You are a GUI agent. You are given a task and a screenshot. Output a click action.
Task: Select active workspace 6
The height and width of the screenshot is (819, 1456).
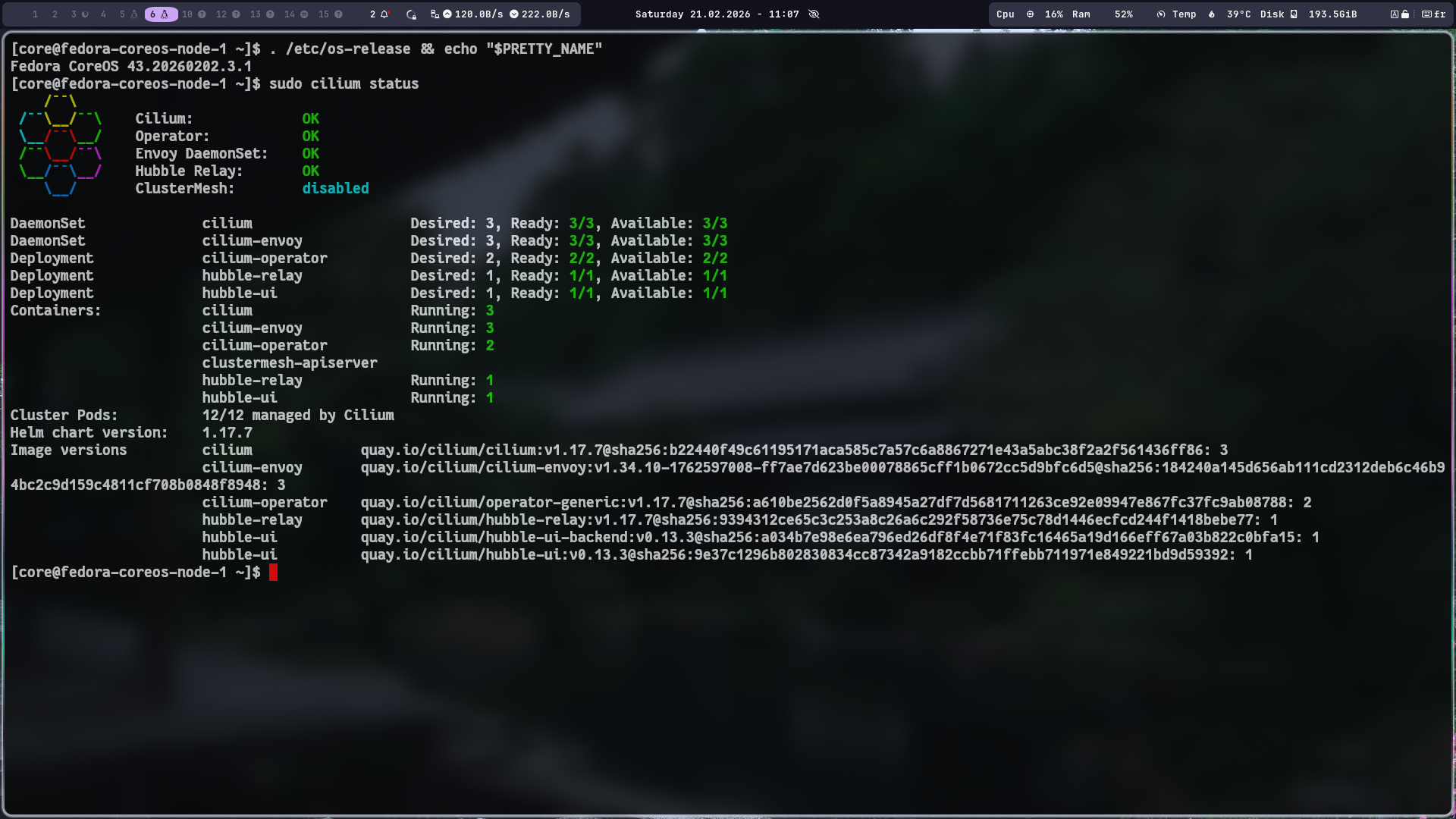160,14
